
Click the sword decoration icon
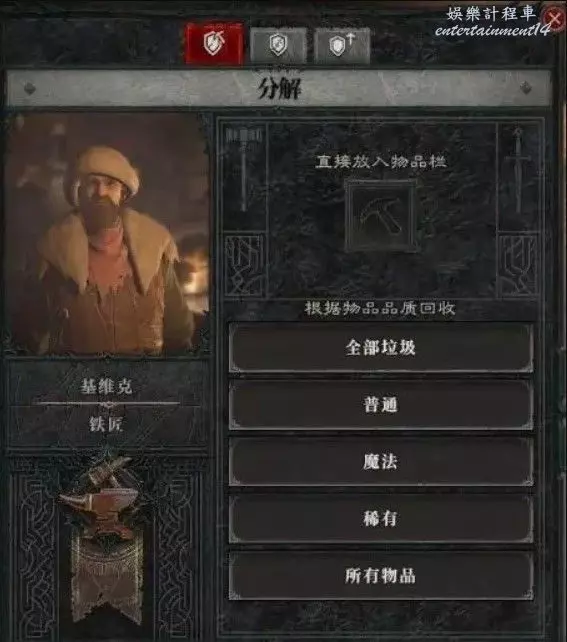click(518, 170)
